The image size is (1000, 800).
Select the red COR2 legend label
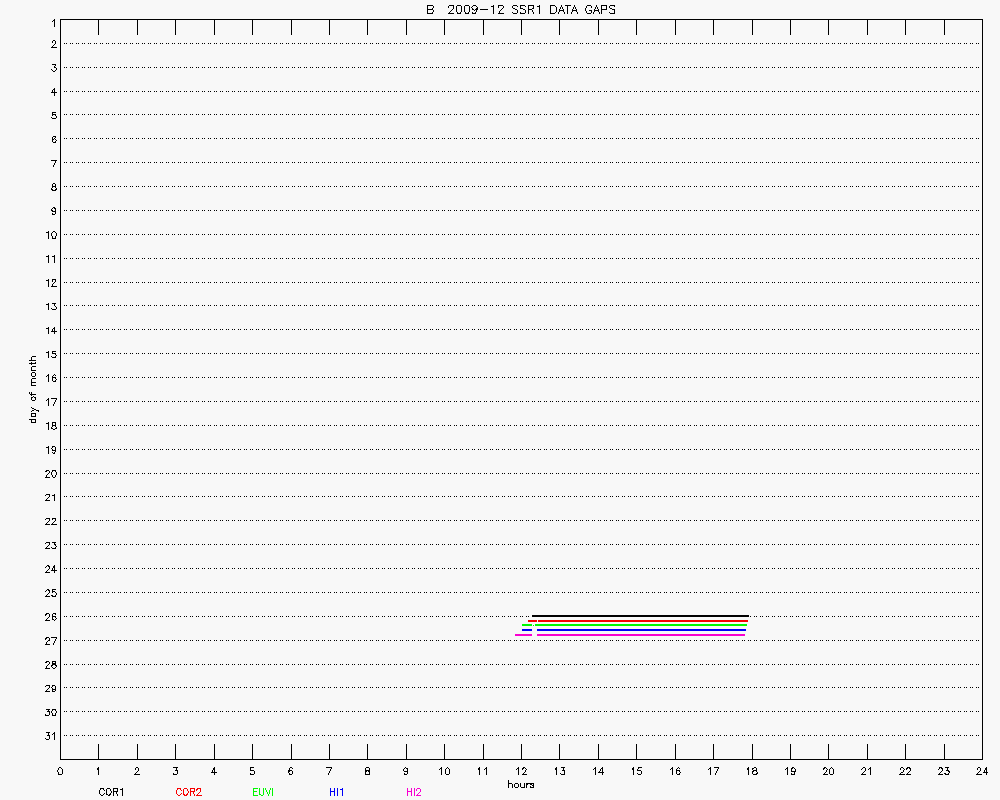(x=188, y=792)
